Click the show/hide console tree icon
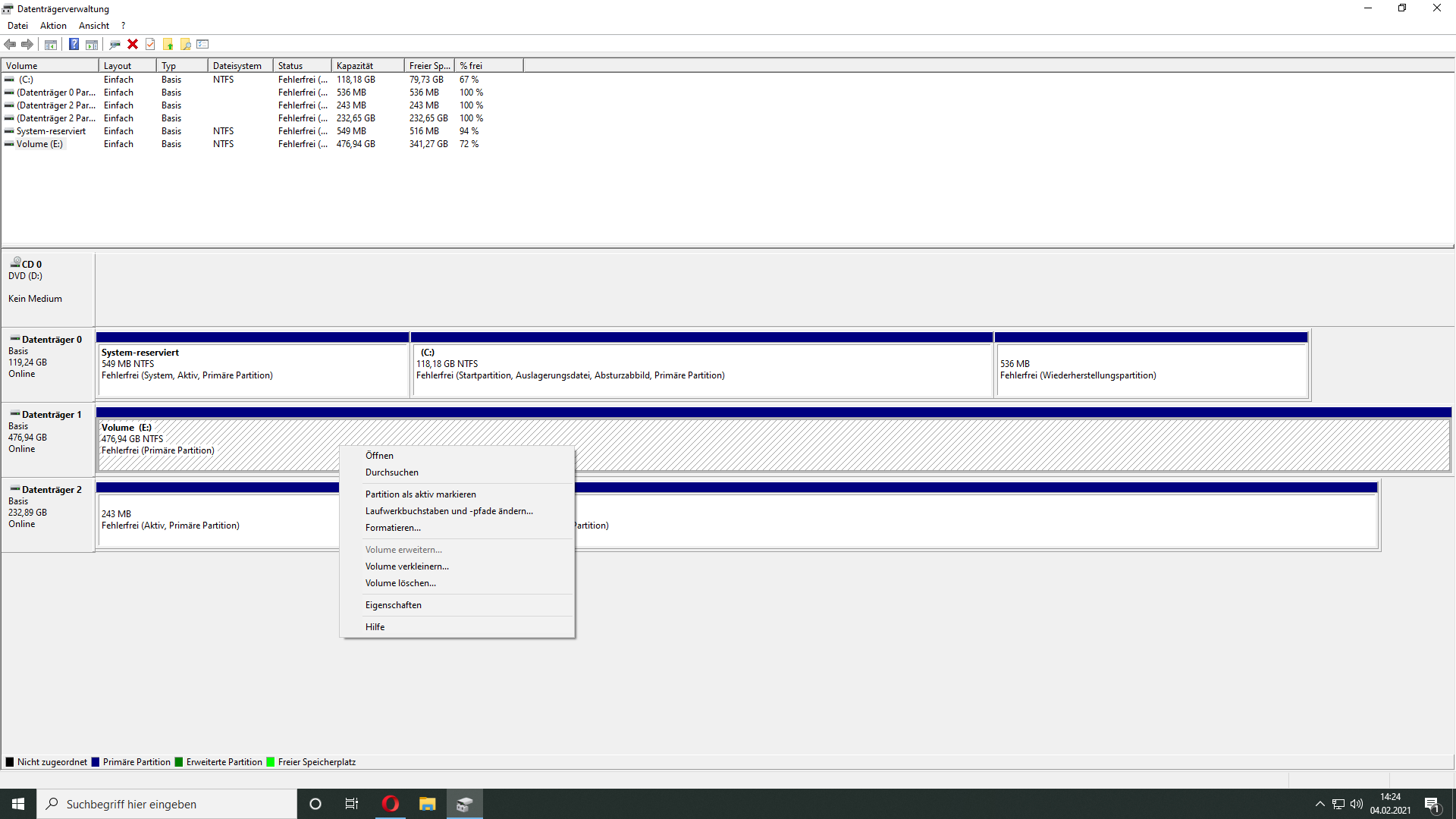The image size is (1456, 819). coord(51,44)
